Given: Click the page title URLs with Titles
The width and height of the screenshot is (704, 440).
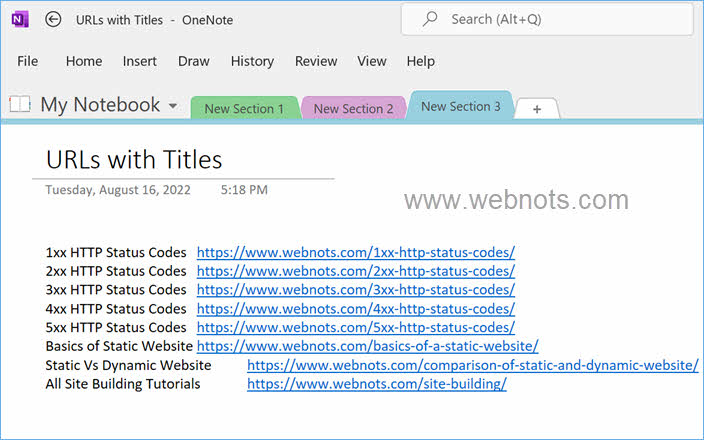Looking at the screenshot, I should pos(134,159).
